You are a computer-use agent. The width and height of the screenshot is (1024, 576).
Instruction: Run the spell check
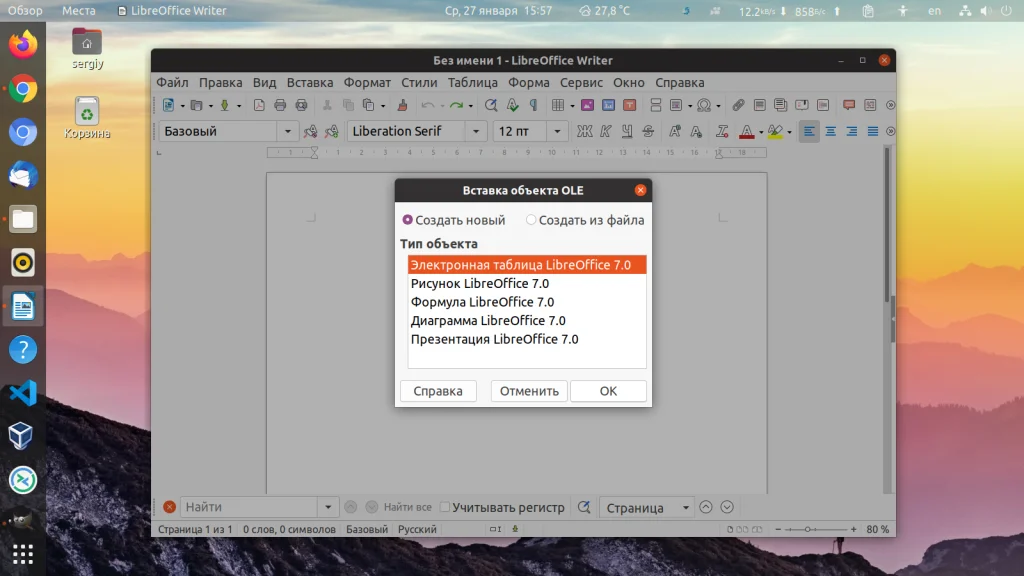[512, 105]
